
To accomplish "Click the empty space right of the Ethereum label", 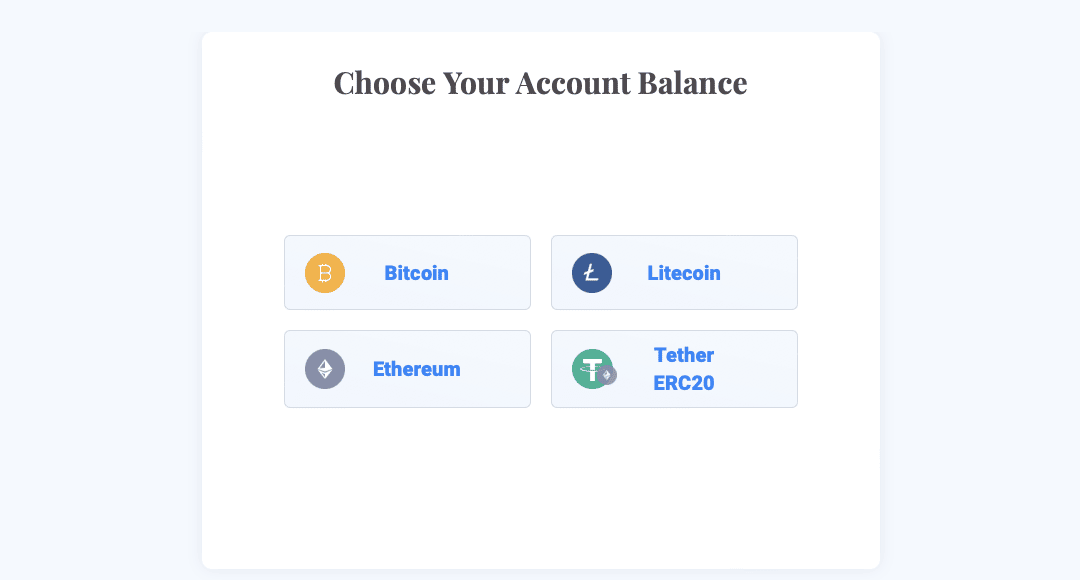I will pos(495,369).
